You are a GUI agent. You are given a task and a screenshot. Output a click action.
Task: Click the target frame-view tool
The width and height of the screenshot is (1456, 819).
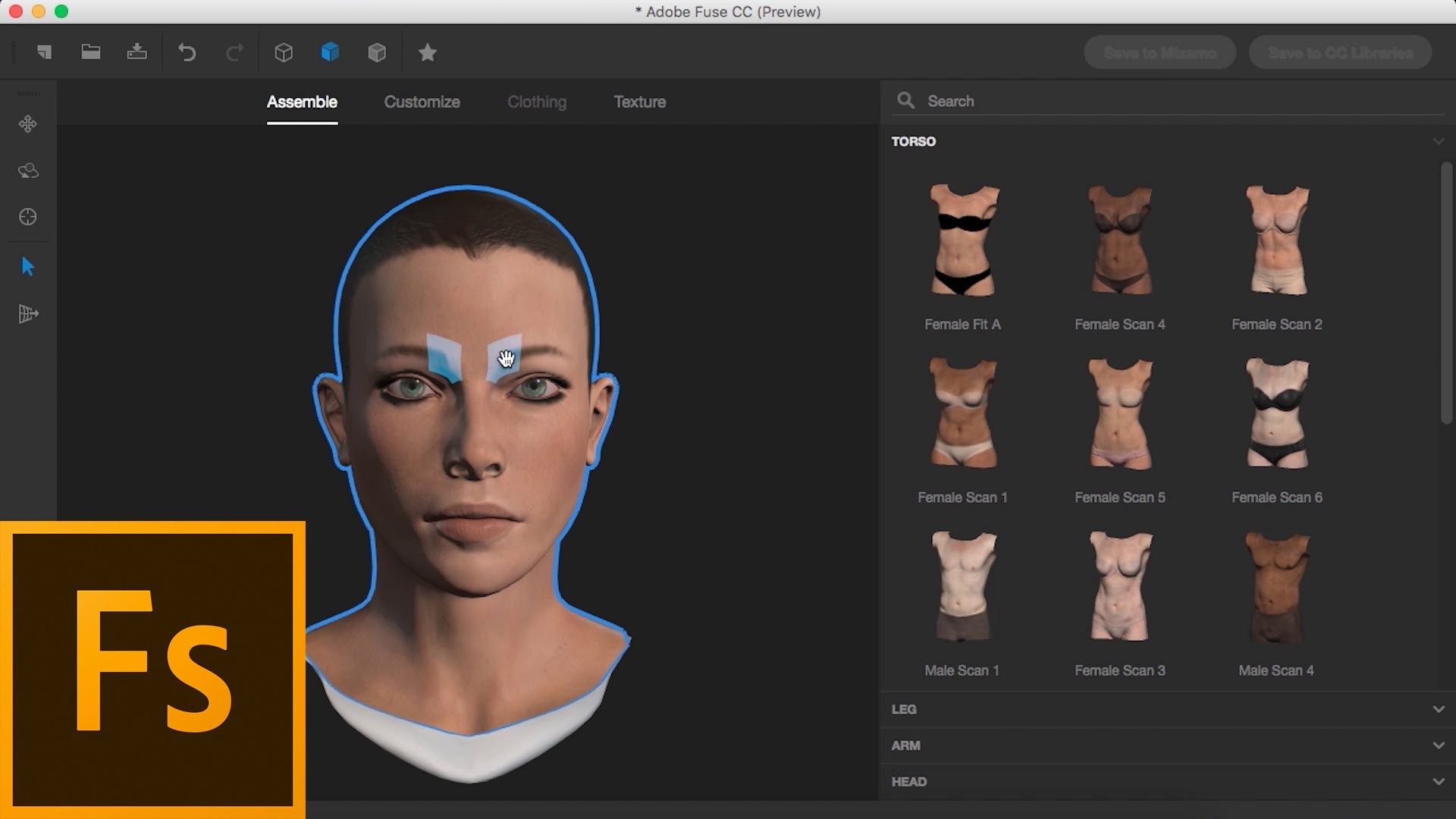28,217
